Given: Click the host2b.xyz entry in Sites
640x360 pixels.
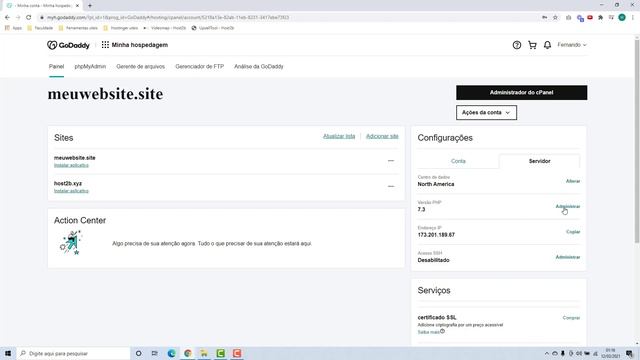Looking at the screenshot, I should pyautogui.click(x=68, y=184).
